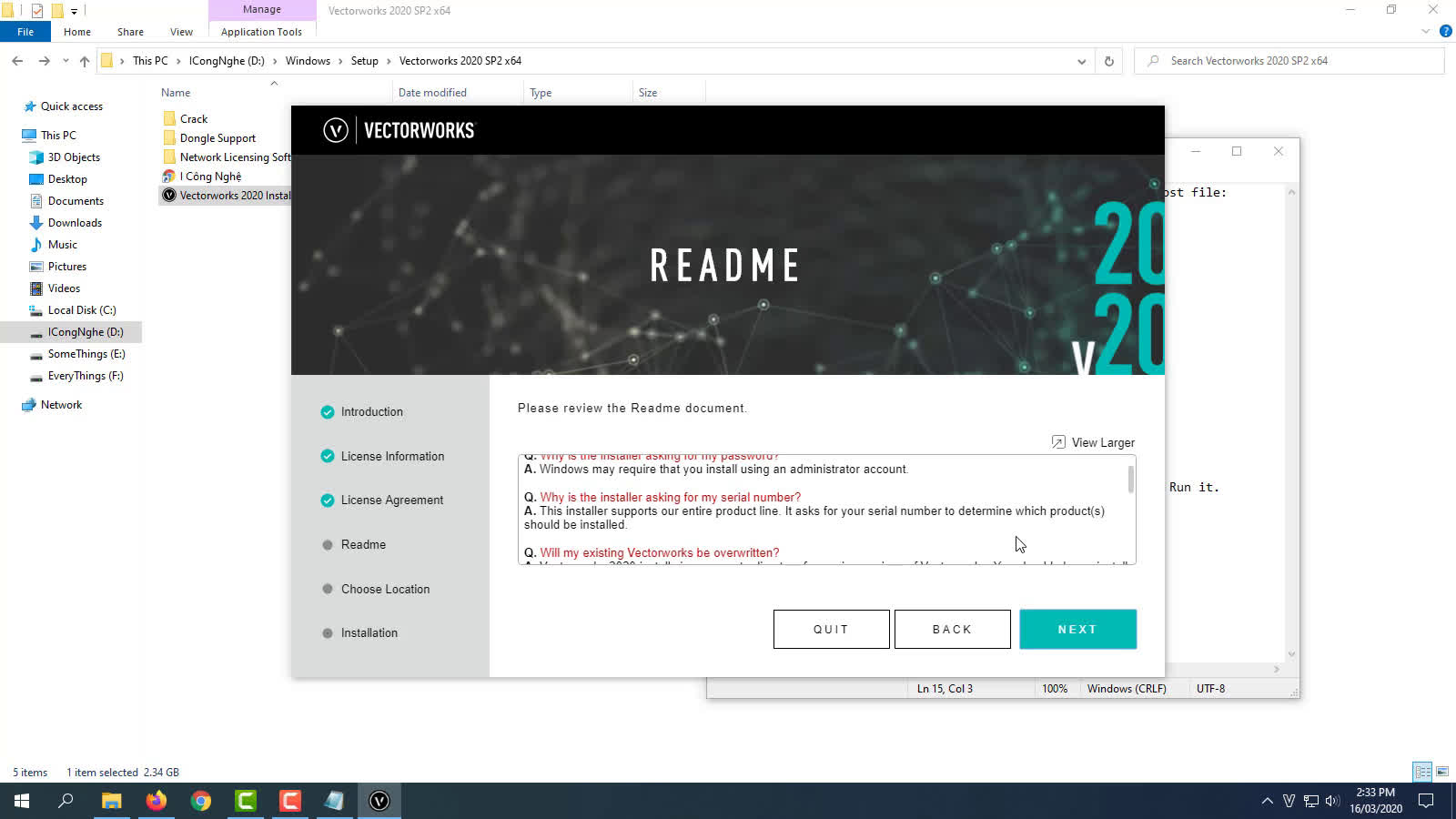Viewport: 1456px width, 819px height.
Task: Click the Readme text scrollbar
Action: (x=1131, y=480)
